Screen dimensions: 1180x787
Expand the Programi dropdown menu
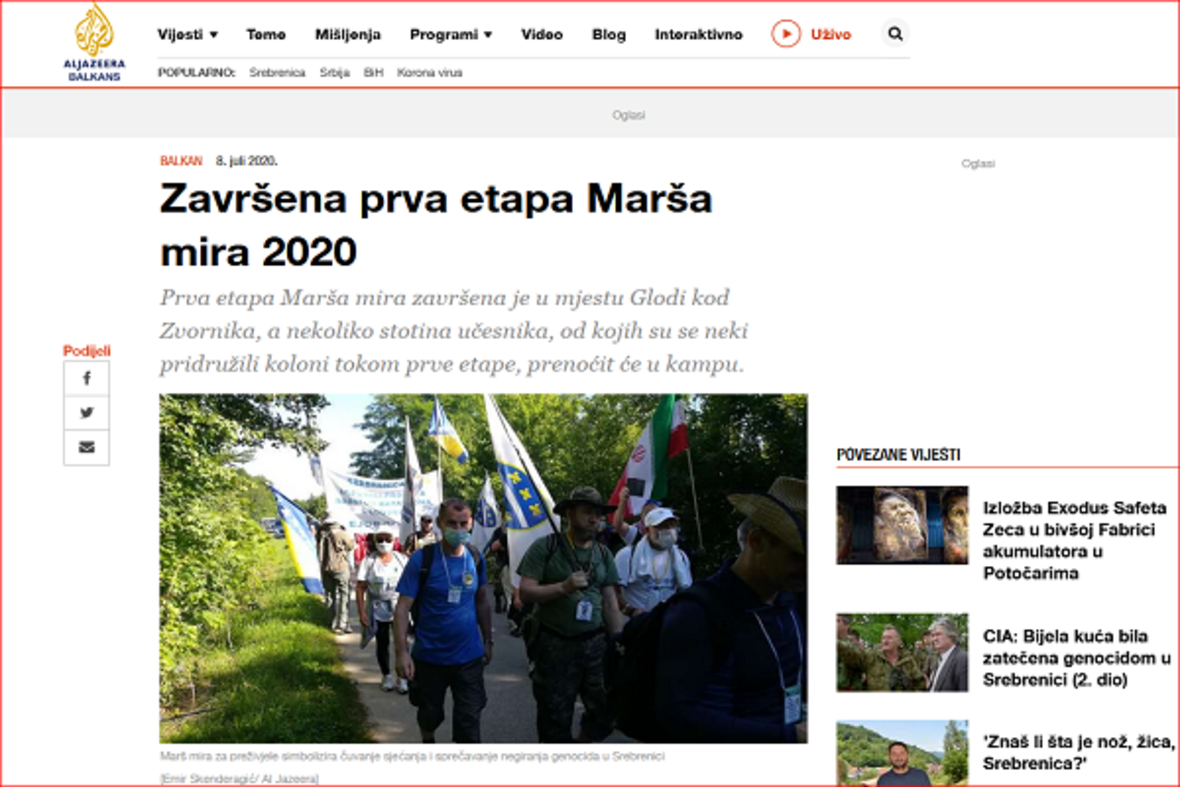pyautogui.click(x=450, y=34)
